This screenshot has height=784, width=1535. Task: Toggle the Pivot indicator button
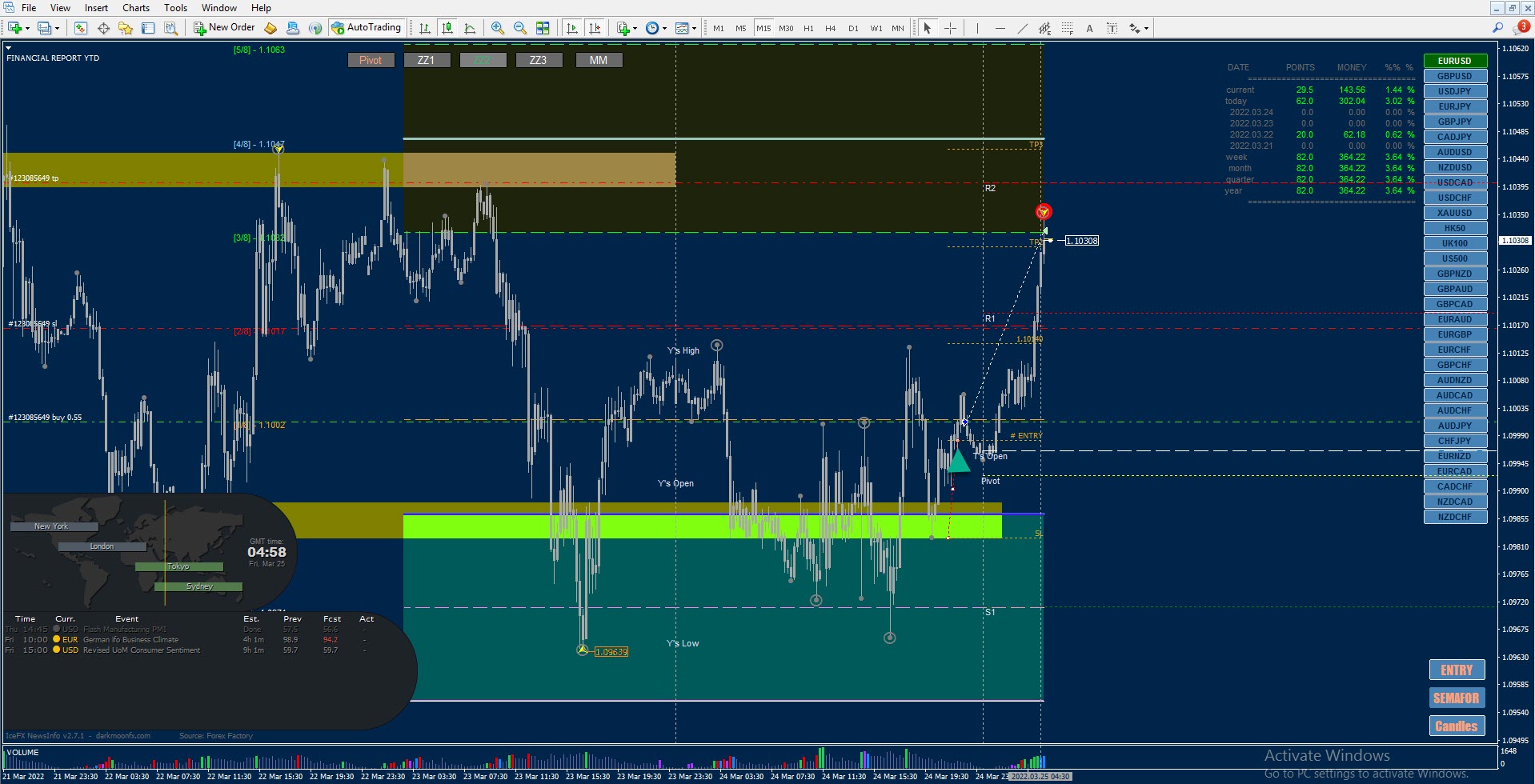point(371,60)
